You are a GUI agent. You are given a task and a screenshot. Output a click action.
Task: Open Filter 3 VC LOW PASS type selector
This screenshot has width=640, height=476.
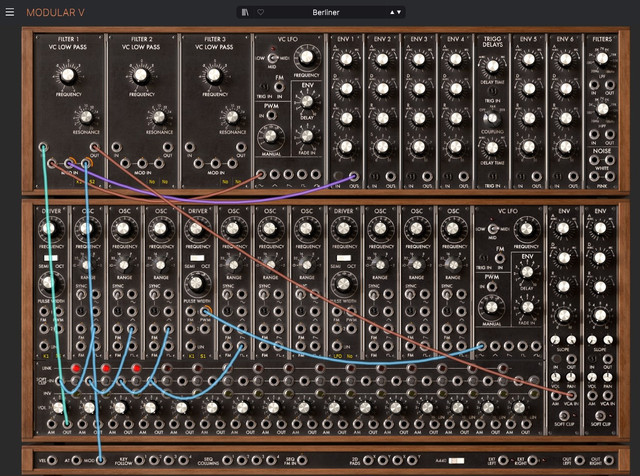point(214,47)
